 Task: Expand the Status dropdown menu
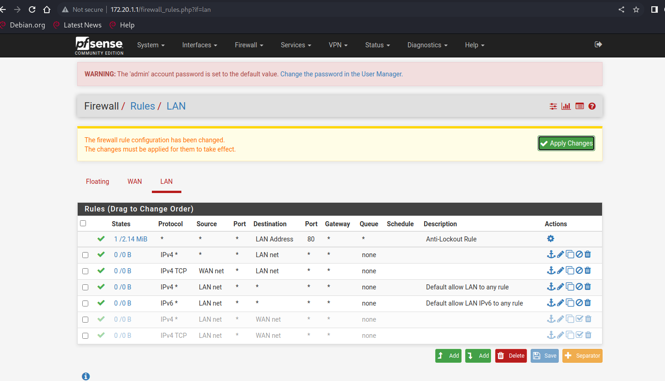[x=377, y=45]
